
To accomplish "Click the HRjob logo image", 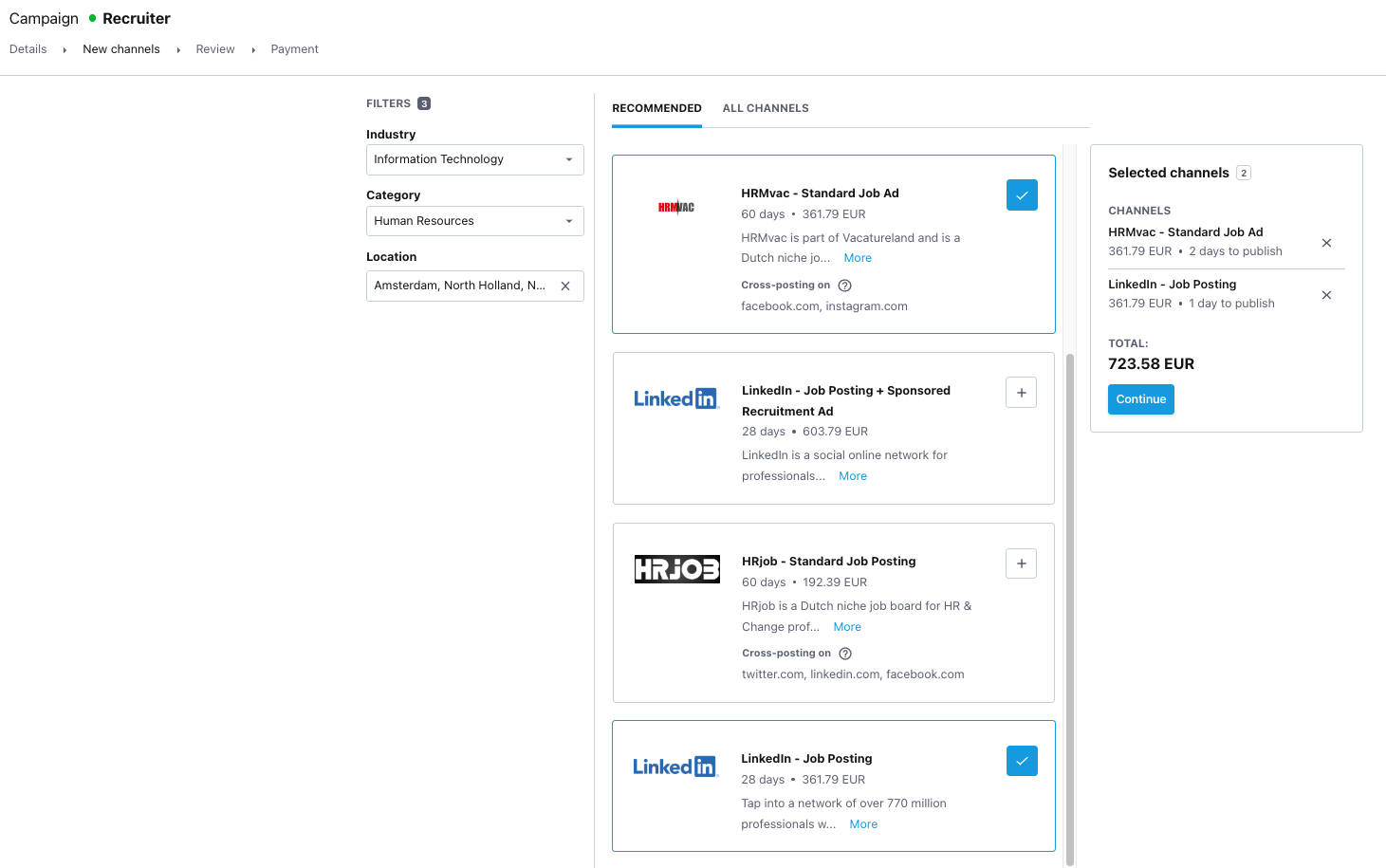I will click(x=676, y=569).
